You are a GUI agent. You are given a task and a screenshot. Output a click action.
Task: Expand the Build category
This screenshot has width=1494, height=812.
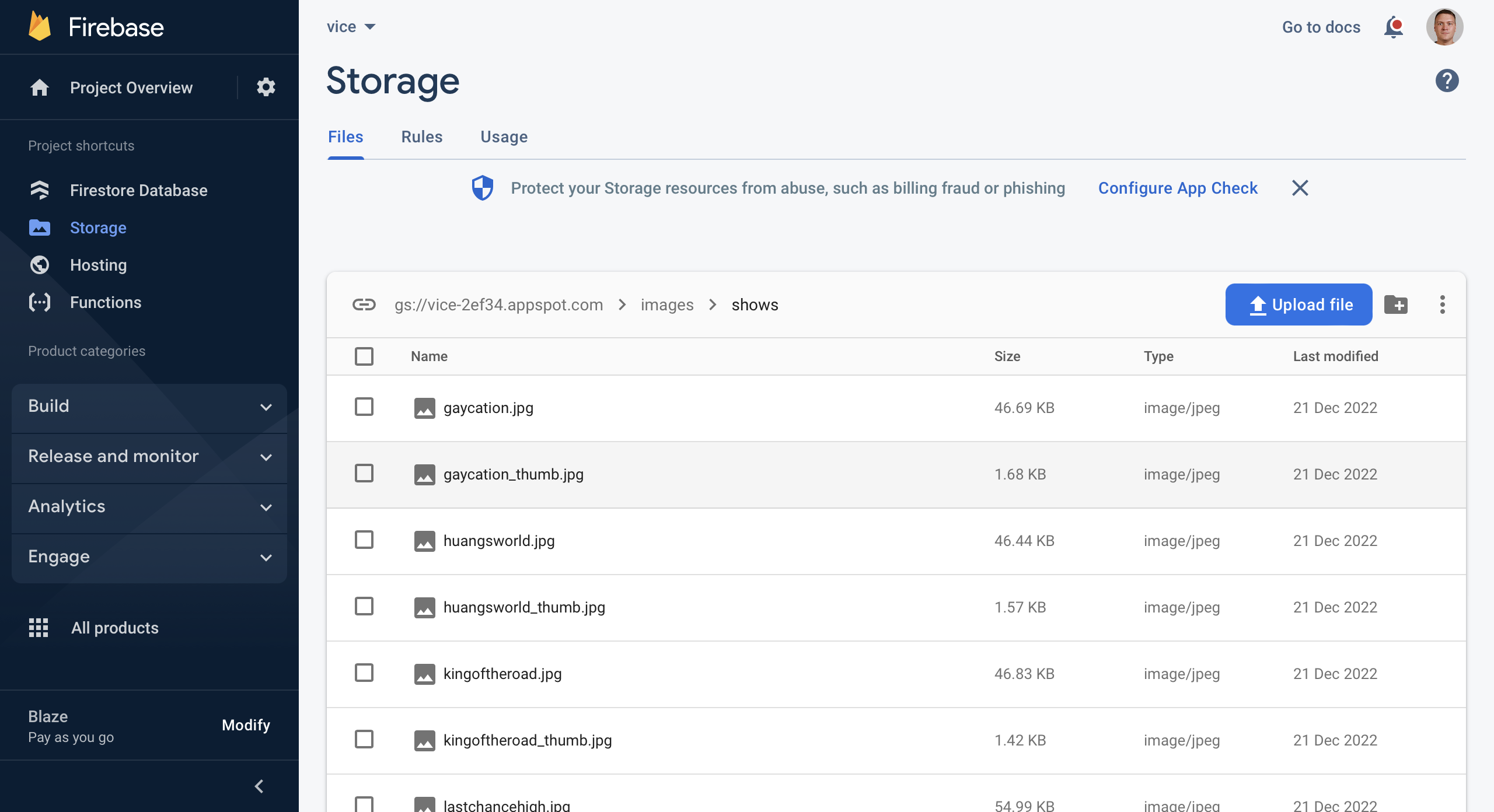tap(149, 407)
